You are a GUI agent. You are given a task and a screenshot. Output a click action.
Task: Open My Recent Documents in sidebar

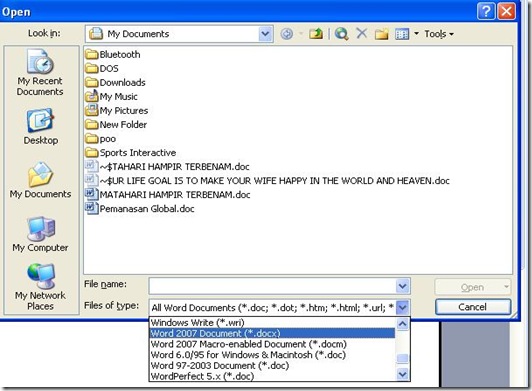40,73
